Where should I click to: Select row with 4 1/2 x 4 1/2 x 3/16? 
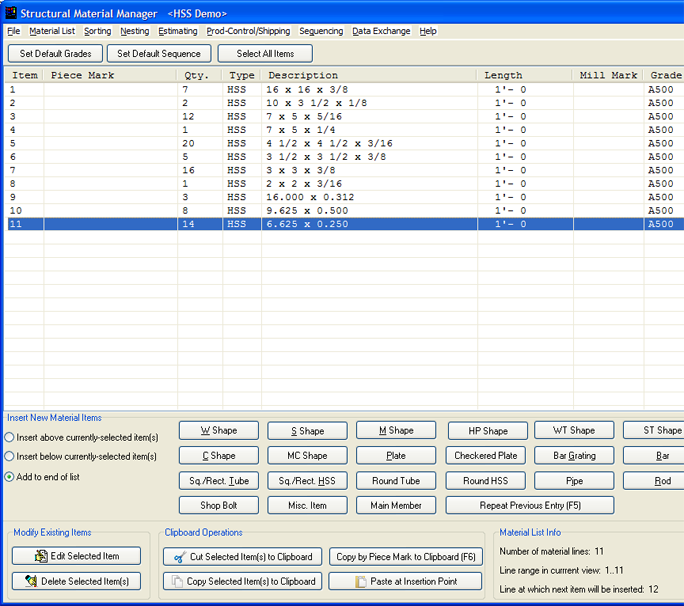click(x=345, y=144)
